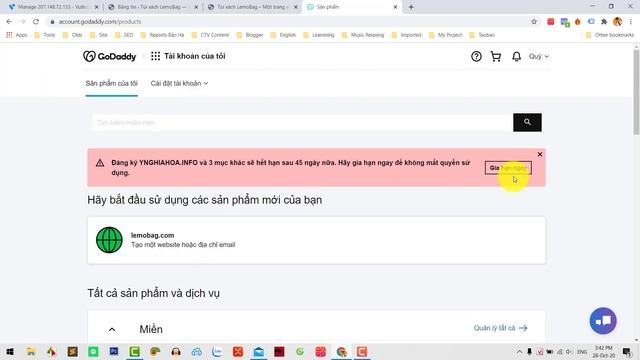Image resolution: width=640 pixels, height=360 pixels.
Task: Click the Gia hạn ngay button
Action: tap(508, 168)
